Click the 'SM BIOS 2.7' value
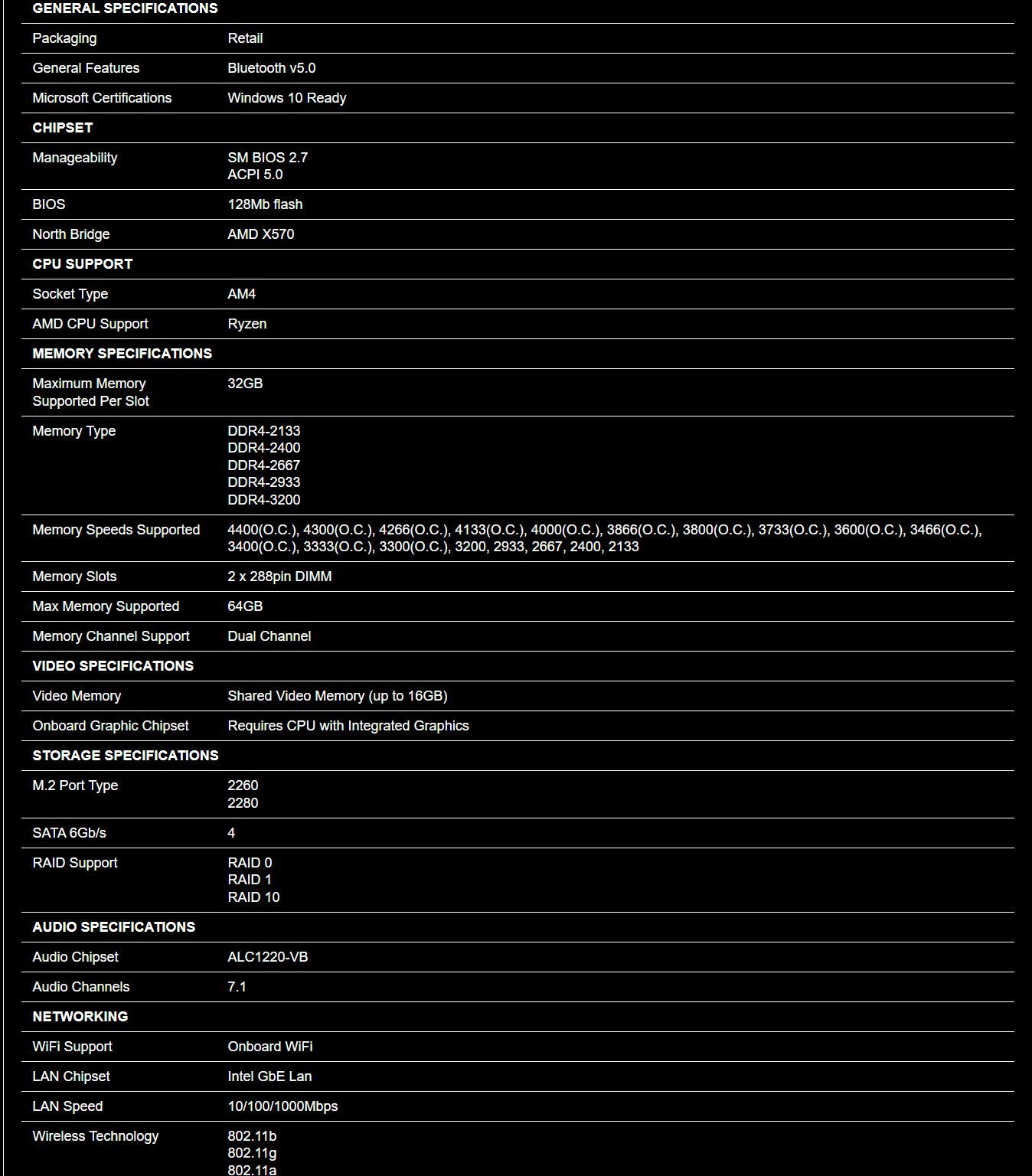1032x1176 pixels. click(267, 158)
